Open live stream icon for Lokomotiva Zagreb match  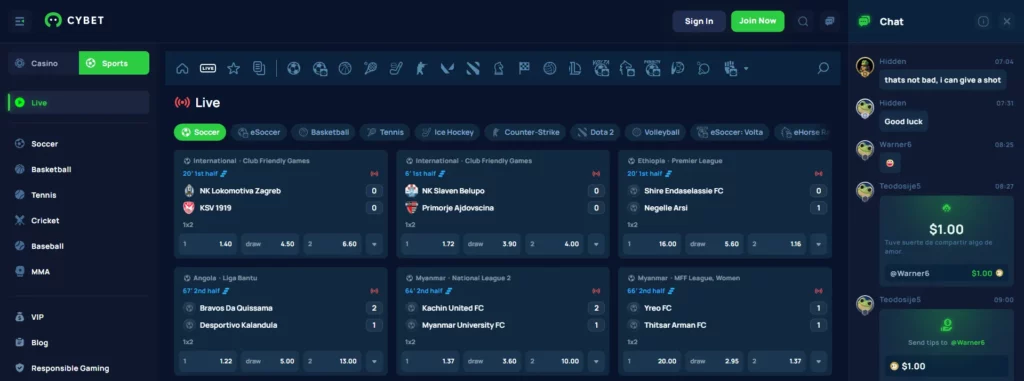374,174
